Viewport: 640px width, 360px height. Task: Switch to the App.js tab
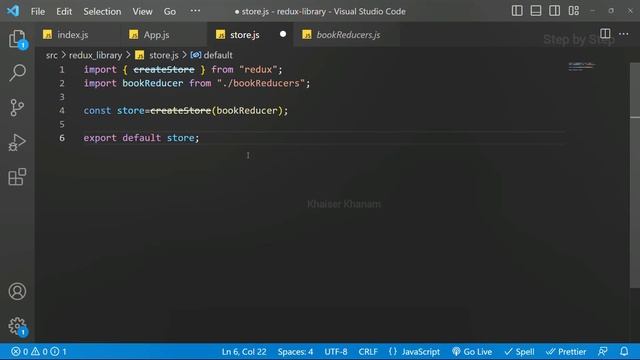click(164, 35)
